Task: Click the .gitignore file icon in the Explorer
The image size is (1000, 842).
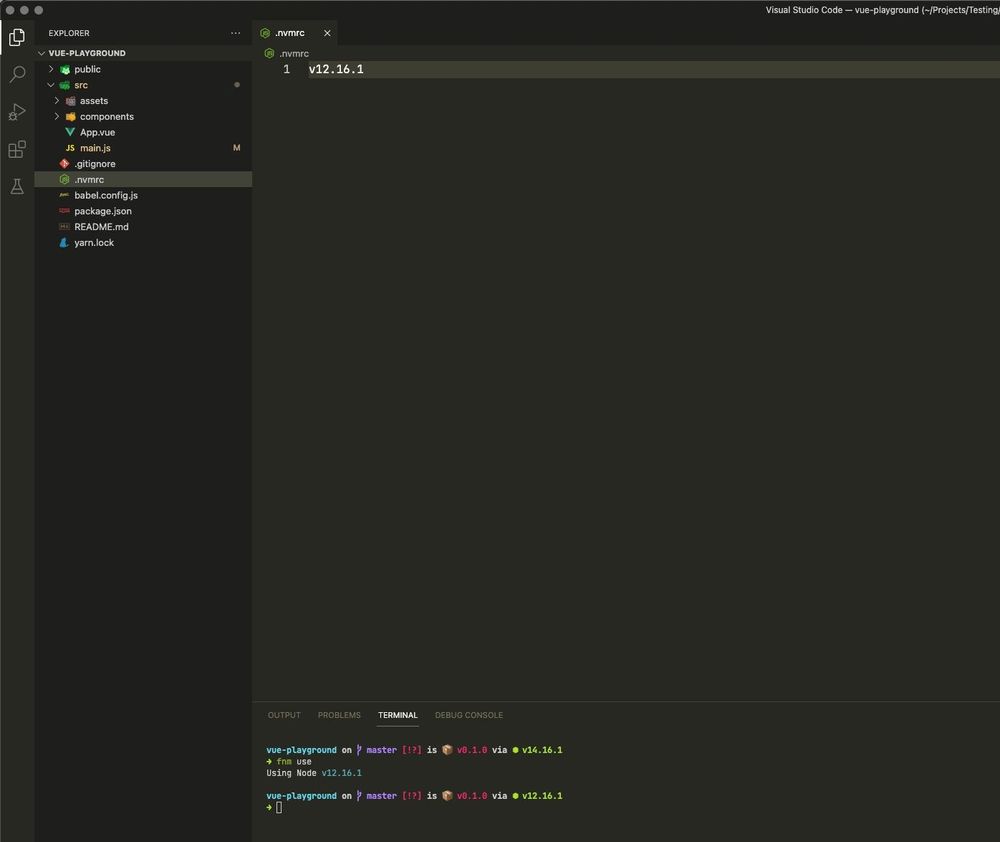Action: [x=64, y=163]
